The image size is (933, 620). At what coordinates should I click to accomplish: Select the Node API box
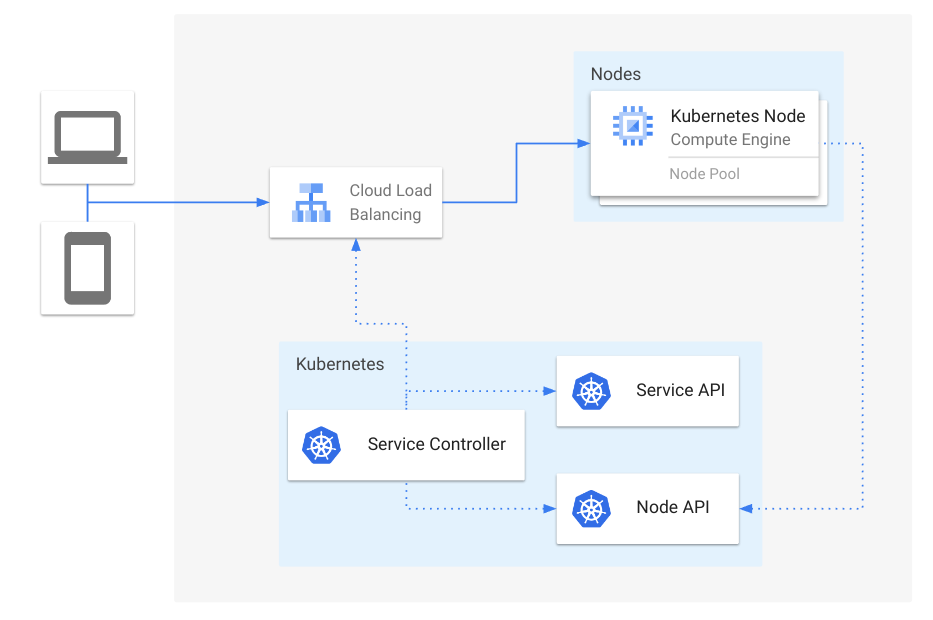point(647,508)
